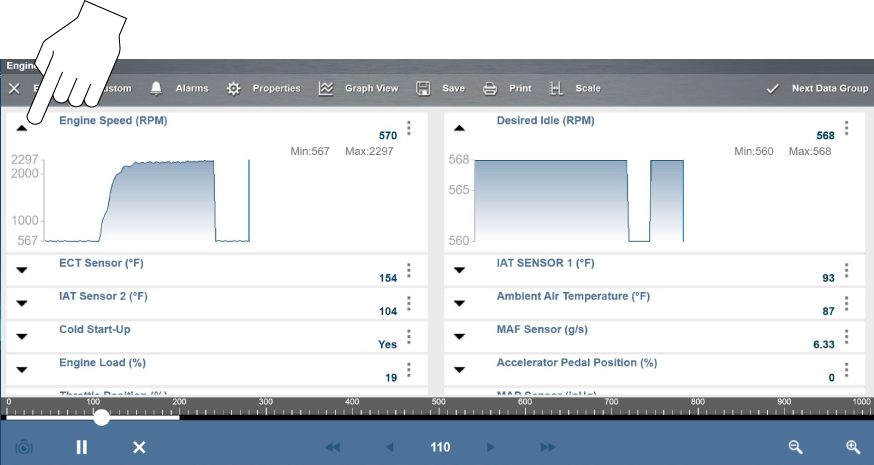Screen dimensions: 874x465
Task: Switch to Graph View
Action: click(x=326, y=88)
